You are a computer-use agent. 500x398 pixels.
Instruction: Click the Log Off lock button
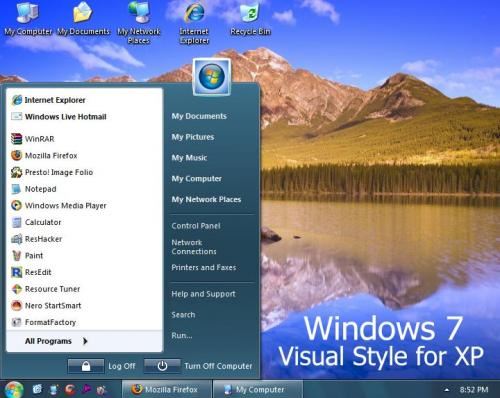pos(86,366)
